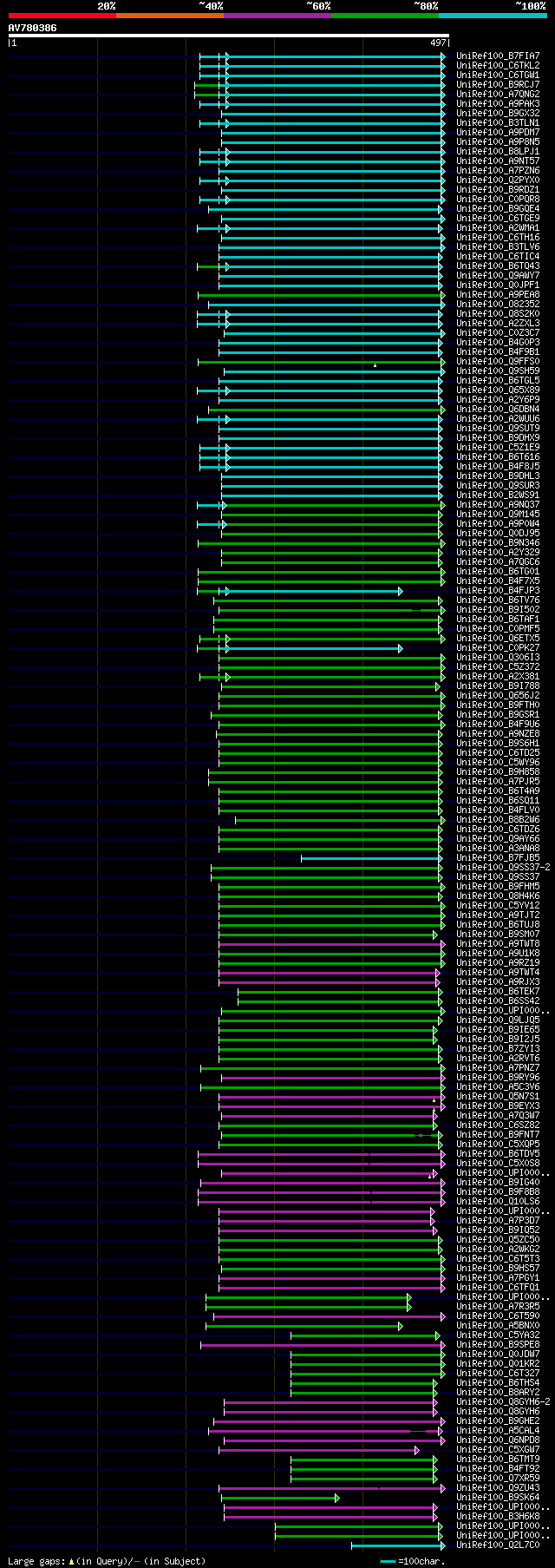Open hit UniRef100_B9RCJ7
Image resolution: width=555 pixels, height=1568 pixels.
(498, 85)
